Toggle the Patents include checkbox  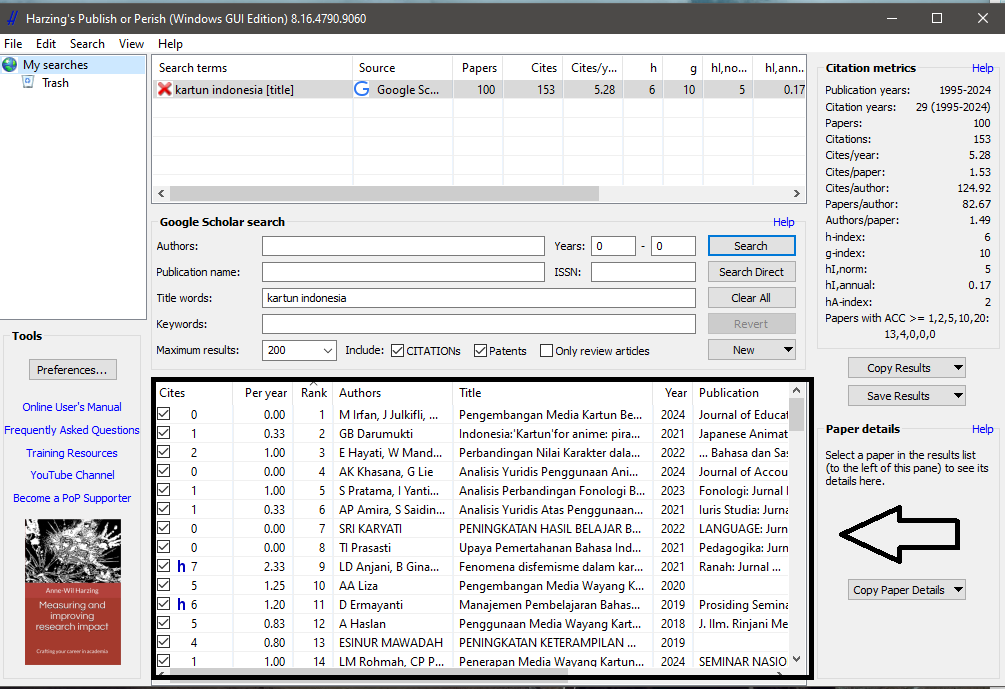480,351
